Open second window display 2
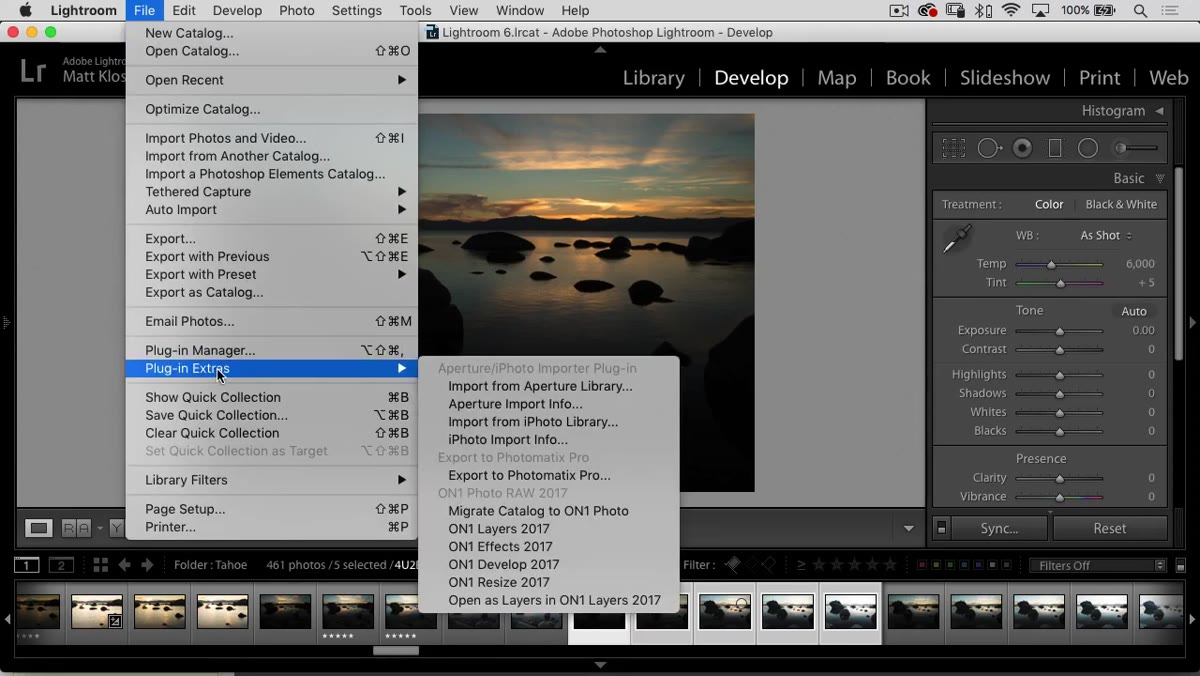 coord(61,565)
